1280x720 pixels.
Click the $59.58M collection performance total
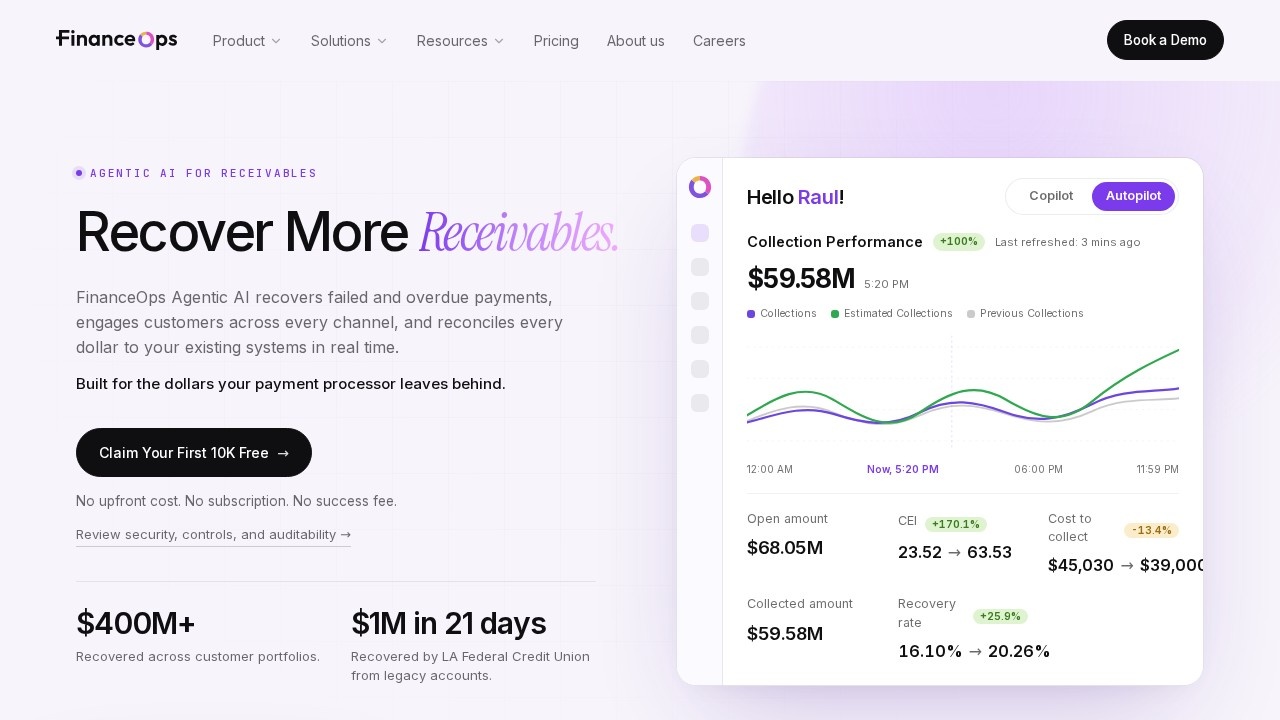pos(801,279)
